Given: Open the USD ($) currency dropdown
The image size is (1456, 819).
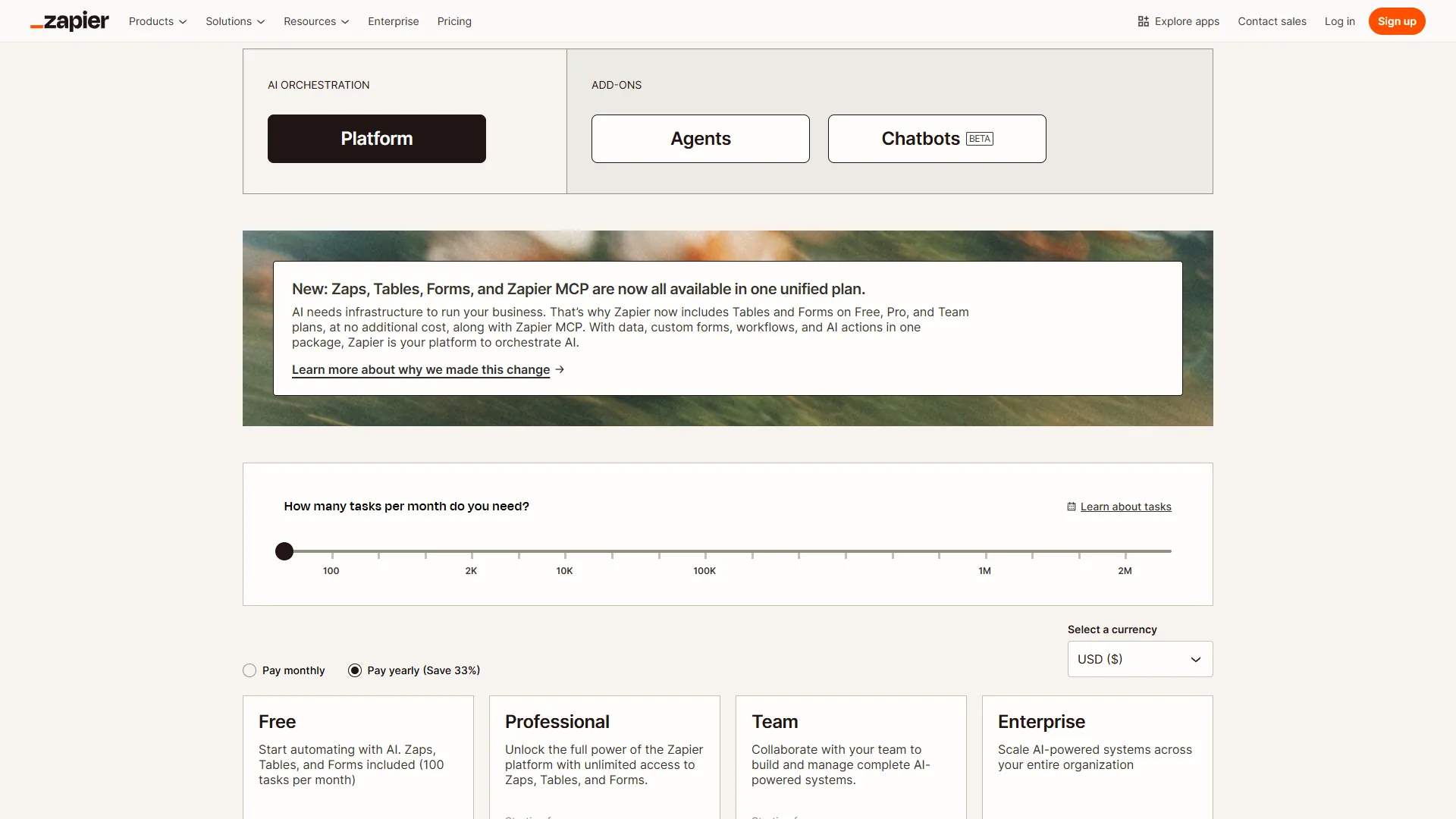Looking at the screenshot, I should [x=1140, y=659].
